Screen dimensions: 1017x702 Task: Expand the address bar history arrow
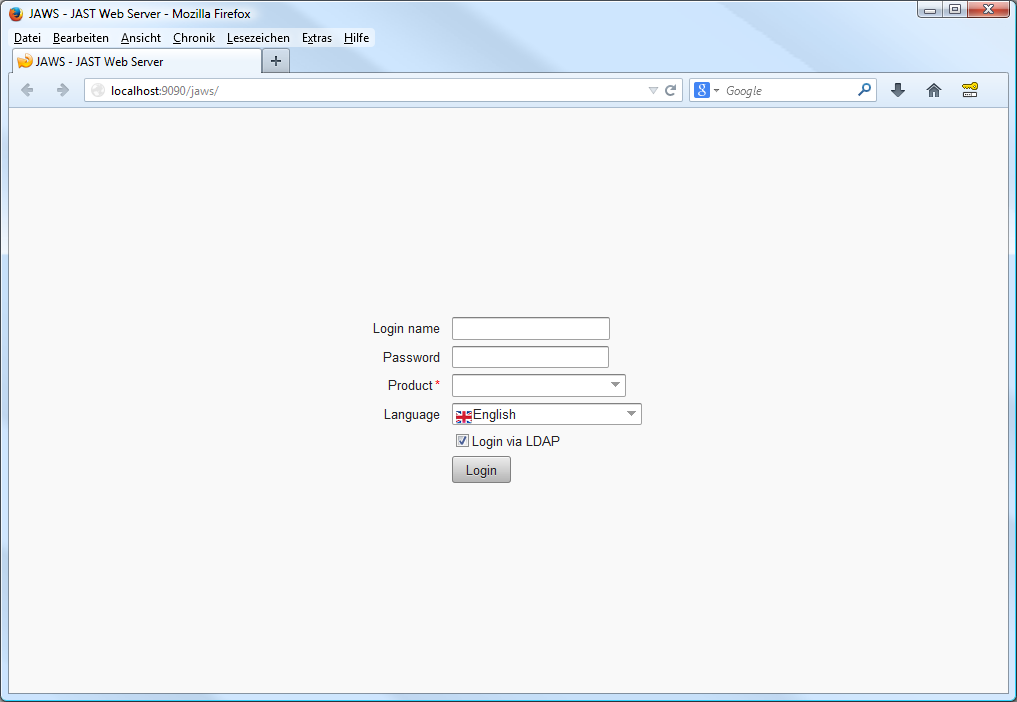point(652,89)
